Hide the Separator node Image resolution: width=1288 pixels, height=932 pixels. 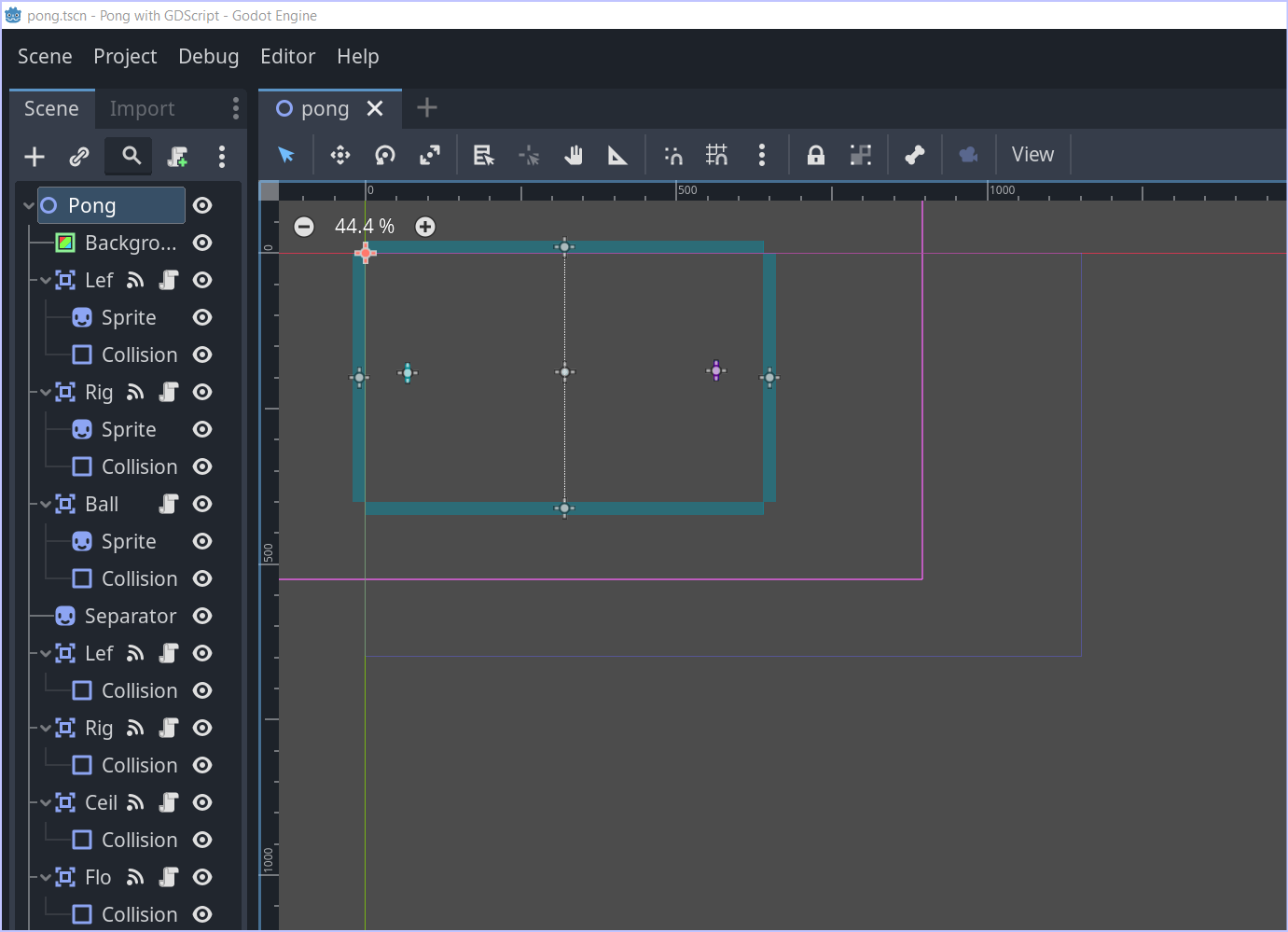pos(201,616)
